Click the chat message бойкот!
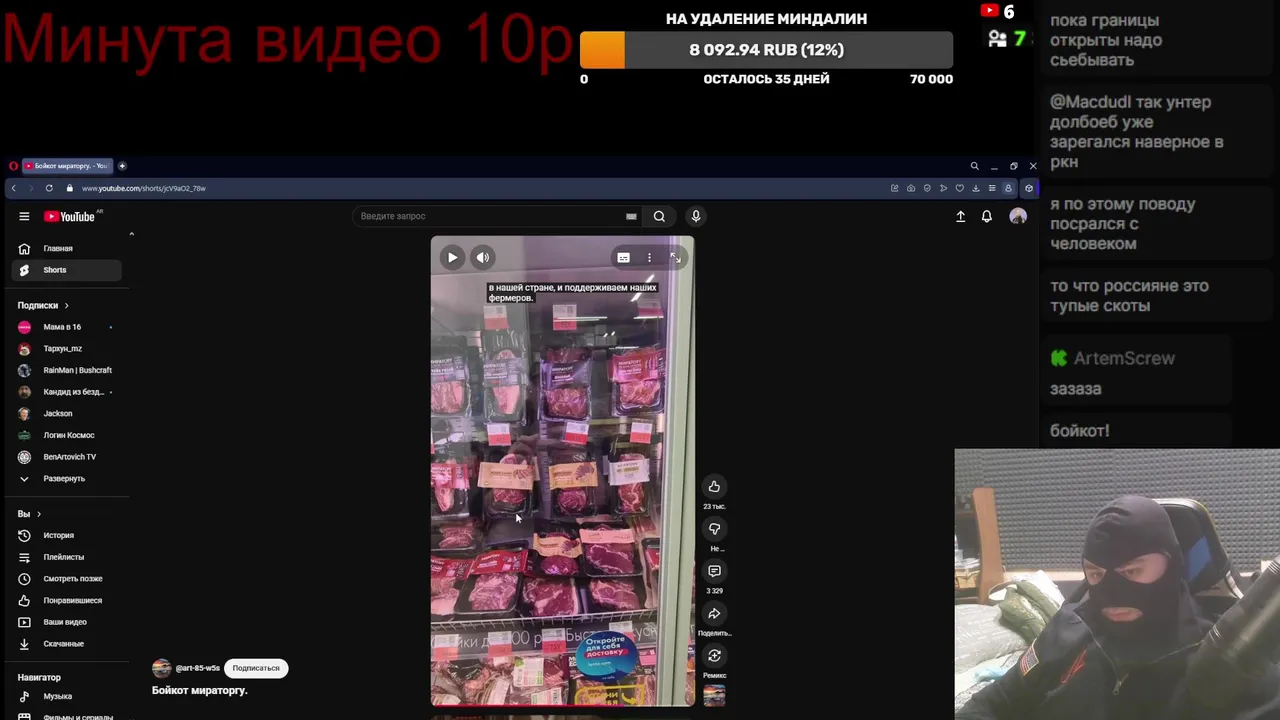 (x=1079, y=431)
